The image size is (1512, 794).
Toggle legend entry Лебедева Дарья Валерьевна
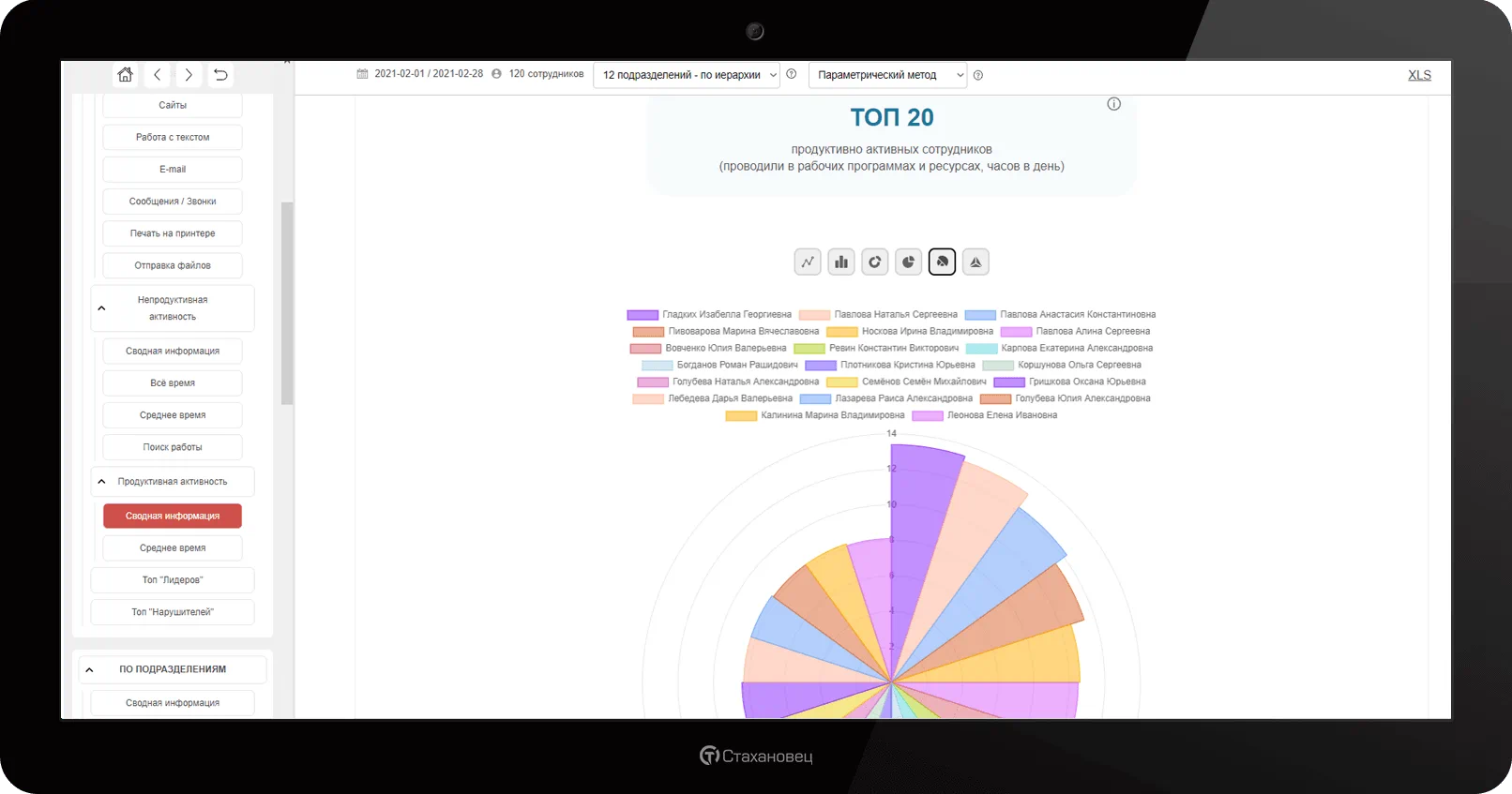[713, 399]
